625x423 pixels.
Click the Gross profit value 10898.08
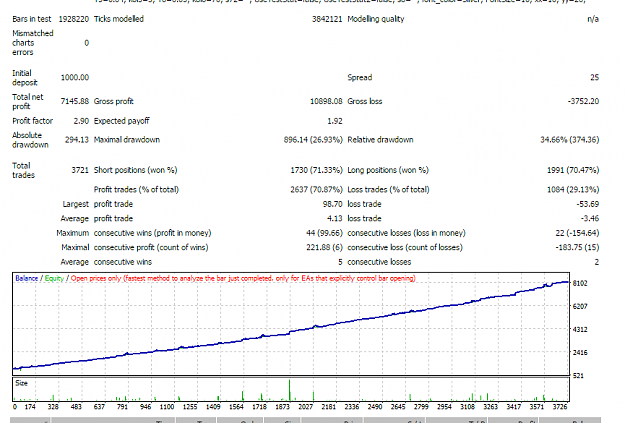coord(326,101)
